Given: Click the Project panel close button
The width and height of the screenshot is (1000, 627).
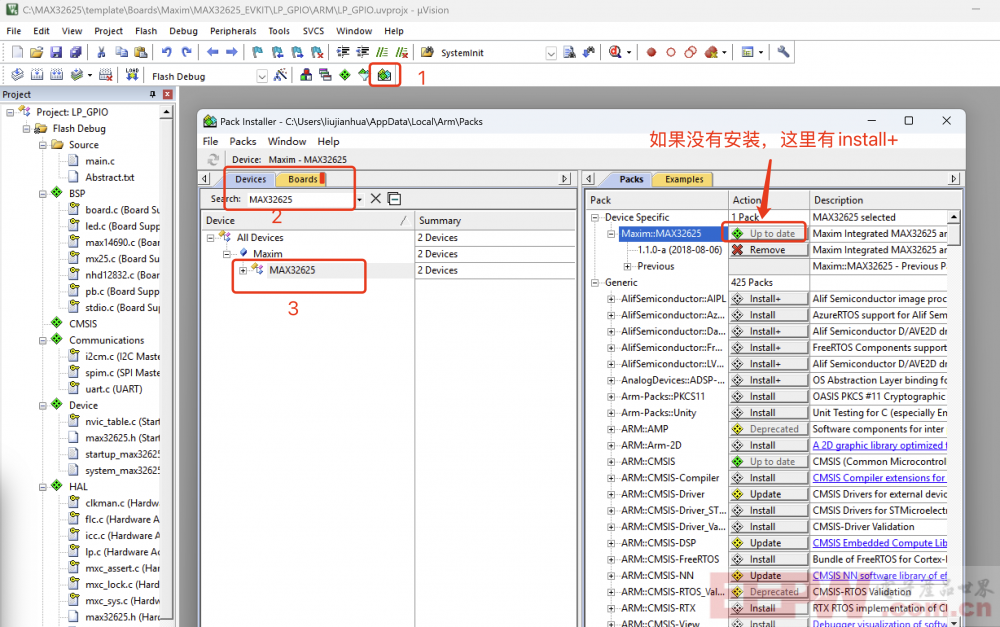Looking at the screenshot, I should pyautogui.click(x=167, y=94).
